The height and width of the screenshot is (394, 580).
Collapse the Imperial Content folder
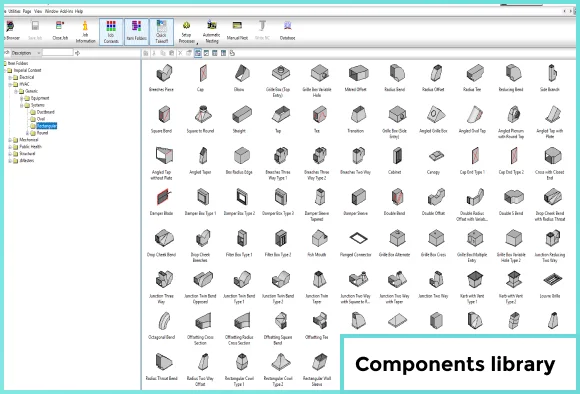[4, 70]
